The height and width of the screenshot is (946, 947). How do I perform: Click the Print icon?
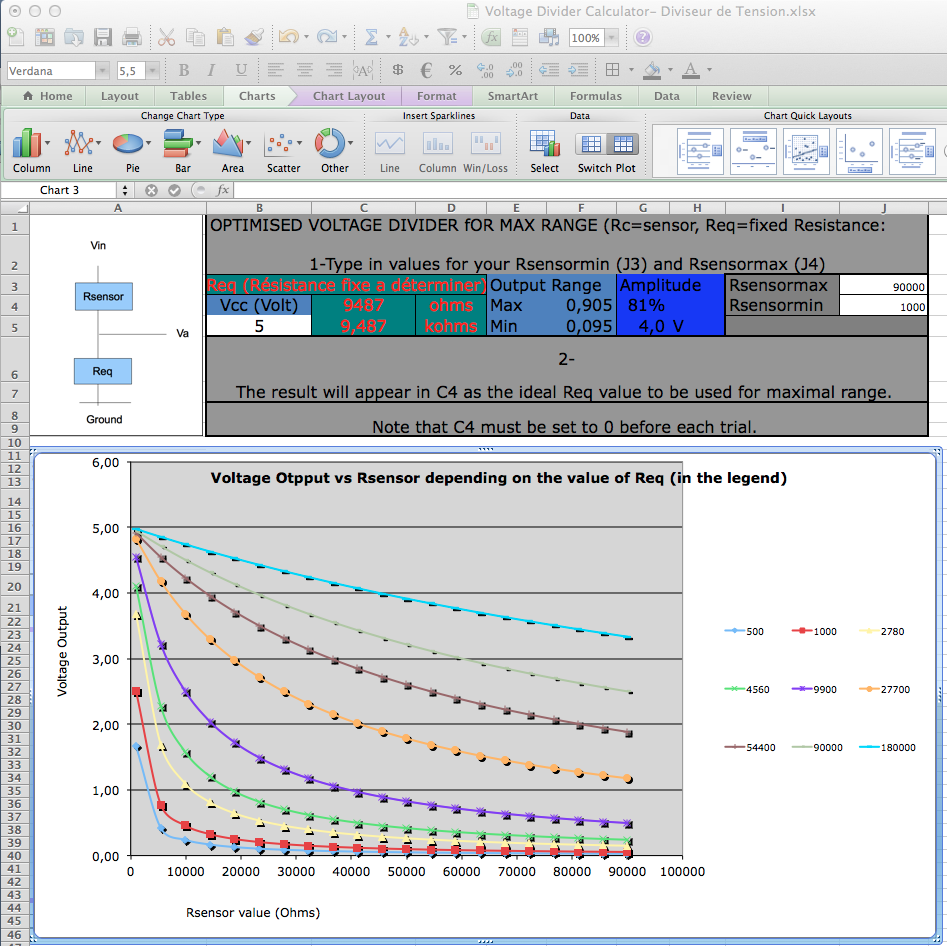(x=131, y=37)
